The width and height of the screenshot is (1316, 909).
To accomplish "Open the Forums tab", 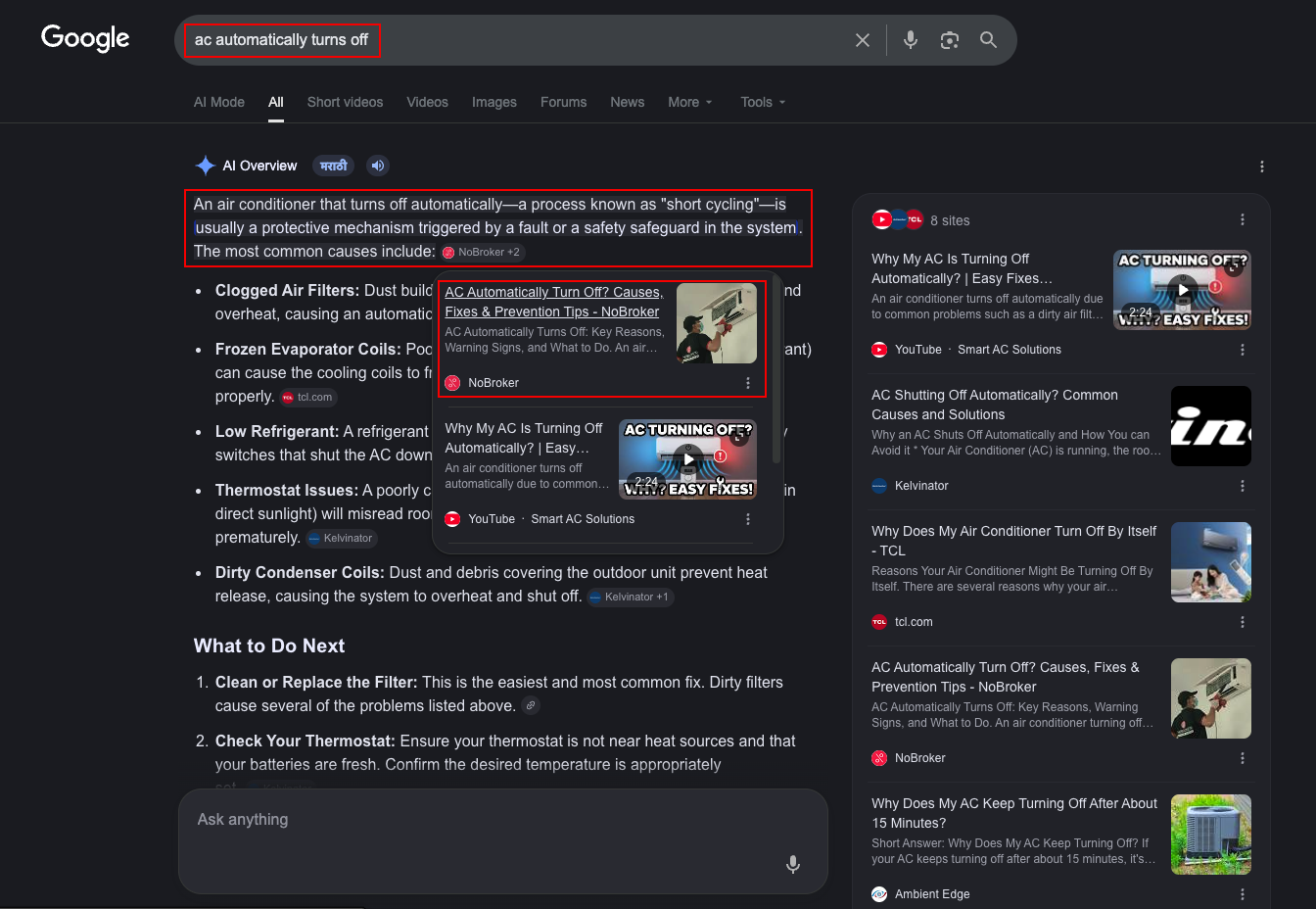I will 564,102.
